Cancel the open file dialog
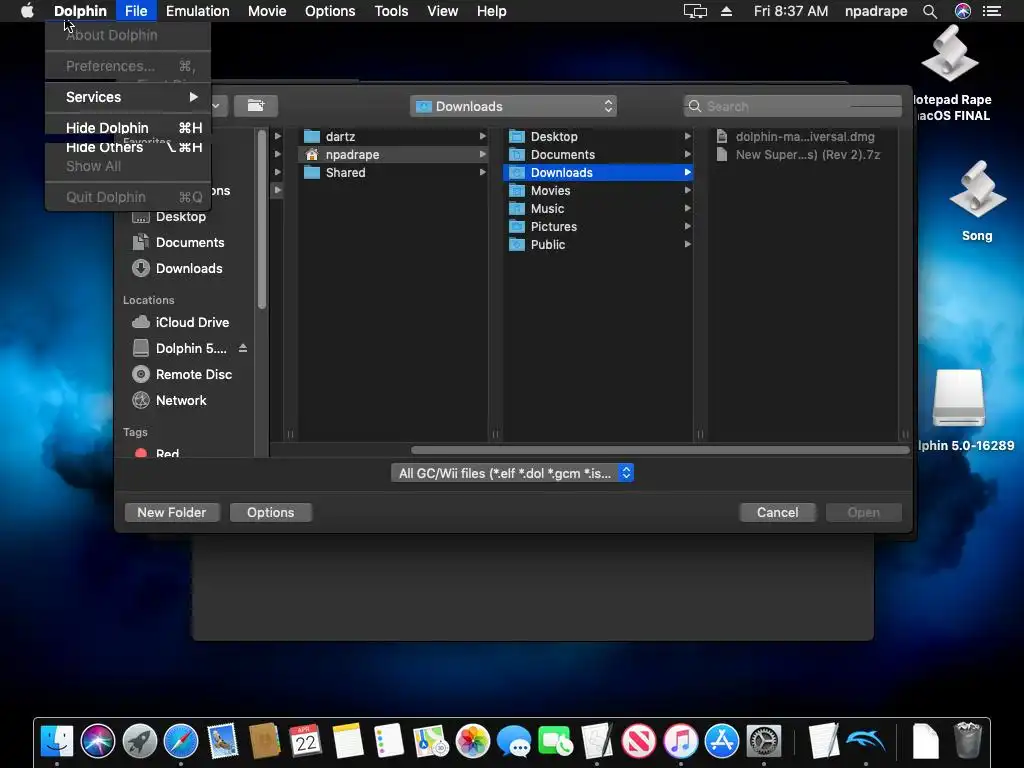This screenshot has width=1024, height=768. pyautogui.click(x=777, y=512)
